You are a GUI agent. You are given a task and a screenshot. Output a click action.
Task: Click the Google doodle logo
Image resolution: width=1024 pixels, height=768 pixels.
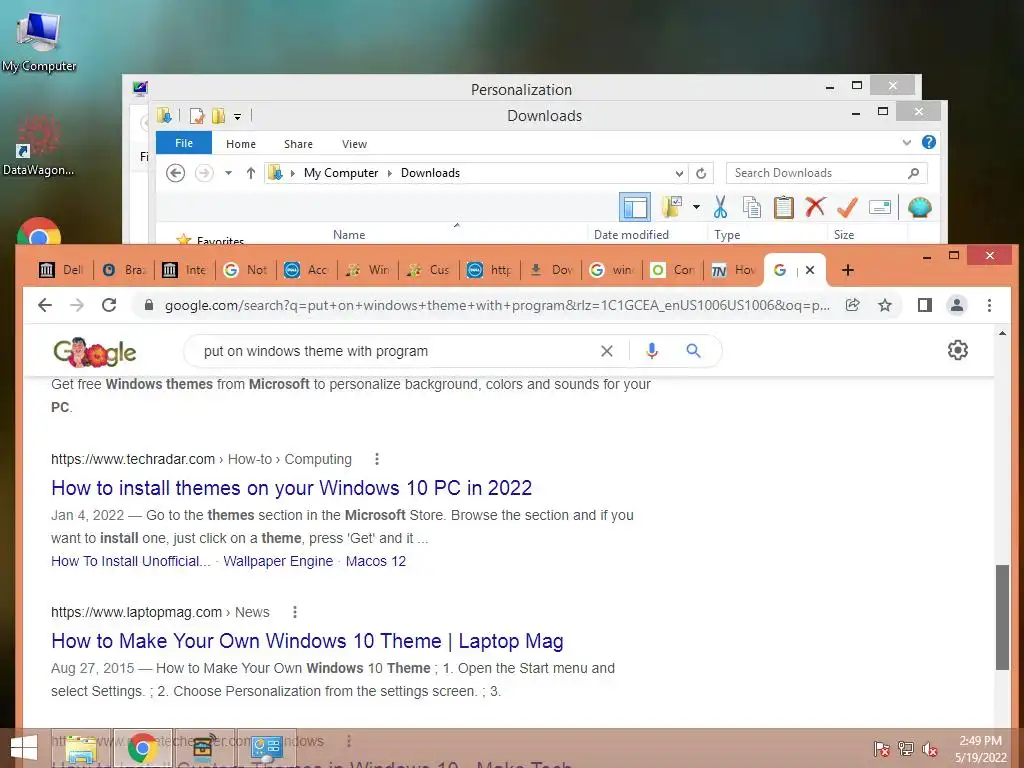[x=95, y=352]
